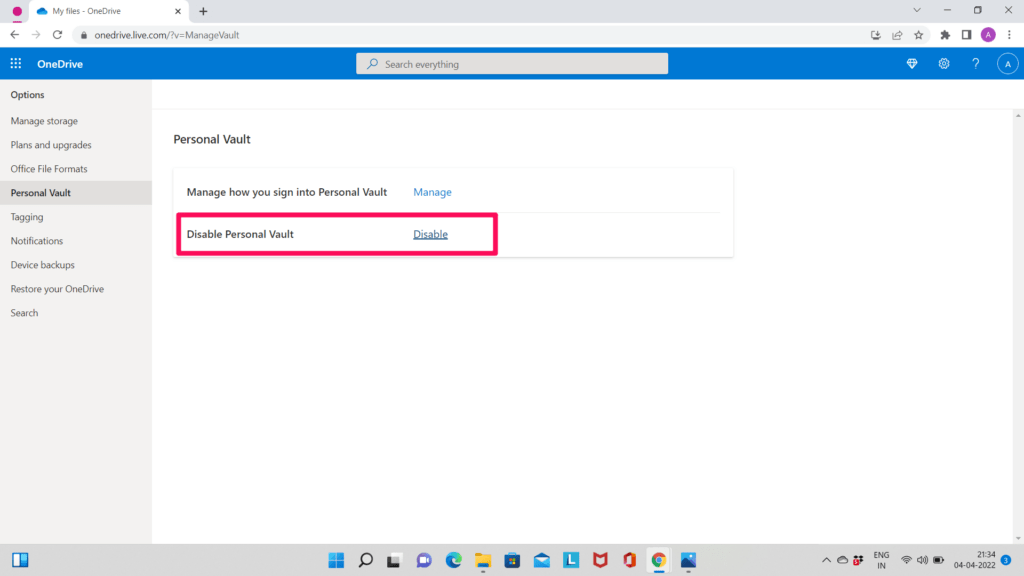Image resolution: width=1024 pixels, height=576 pixels.
Task: Select Notifications in the Options sidebar
Action: coord(37,240)
